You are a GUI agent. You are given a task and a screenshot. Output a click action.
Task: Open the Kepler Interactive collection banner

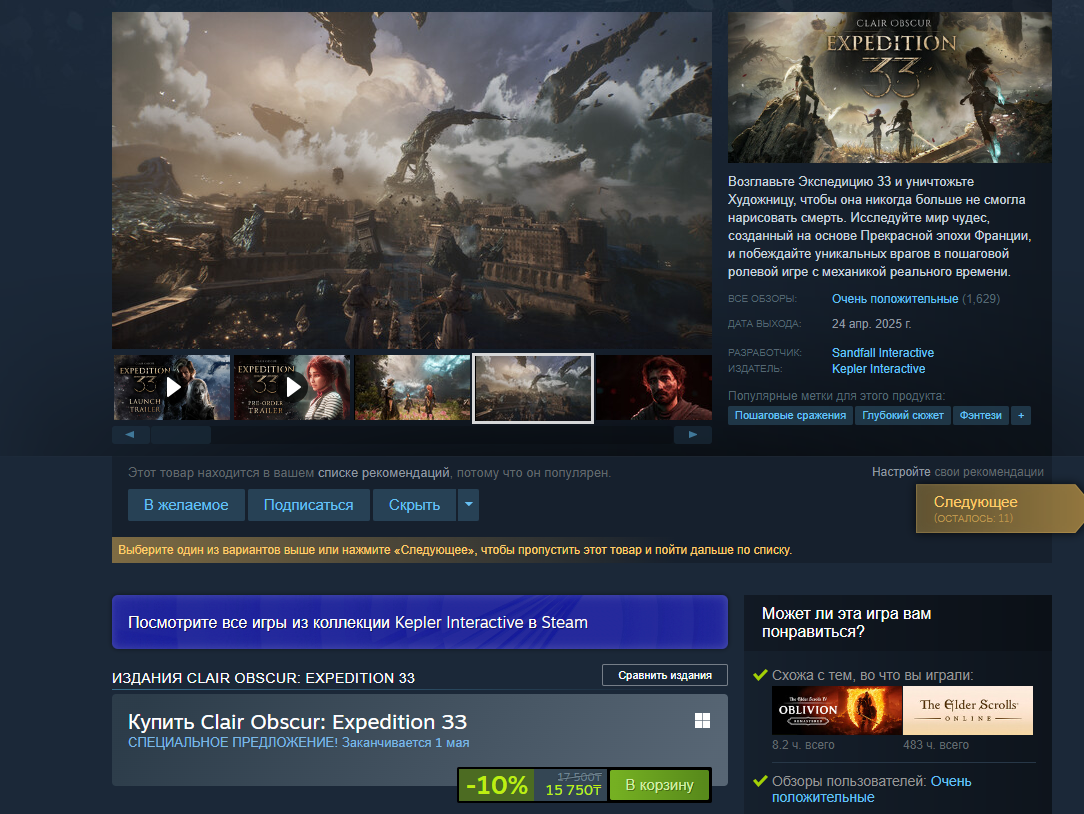(420, 622)
